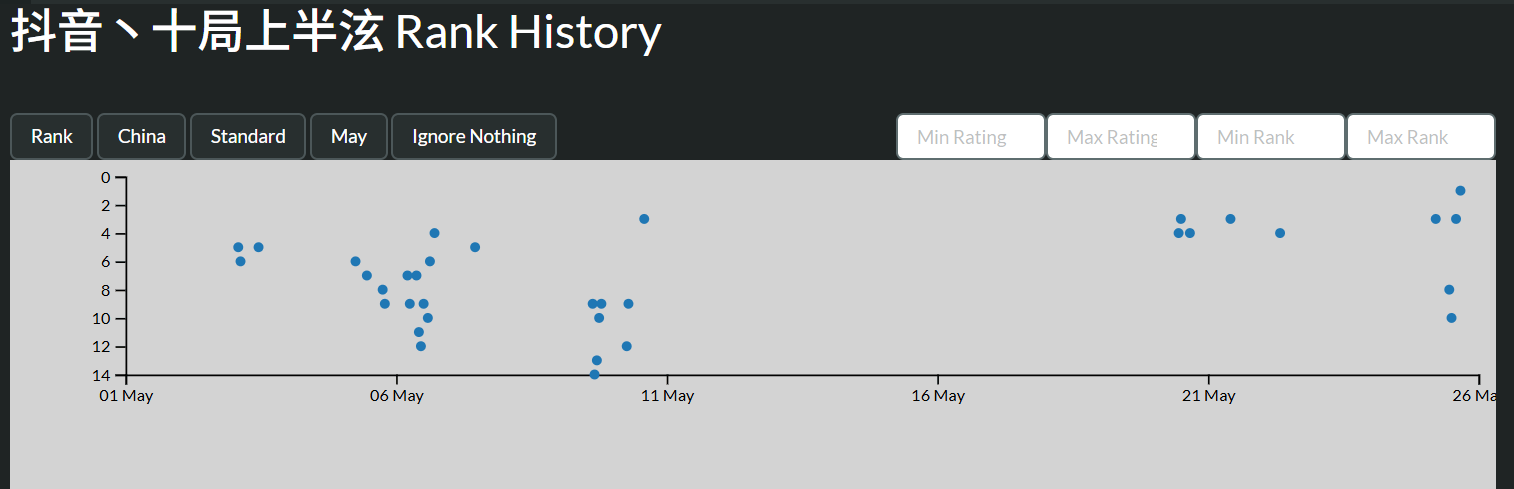Open the Rank metric dropdown
Image resolution: width=1514 pixels, height=489 pixels.
[x=51, y=137]
